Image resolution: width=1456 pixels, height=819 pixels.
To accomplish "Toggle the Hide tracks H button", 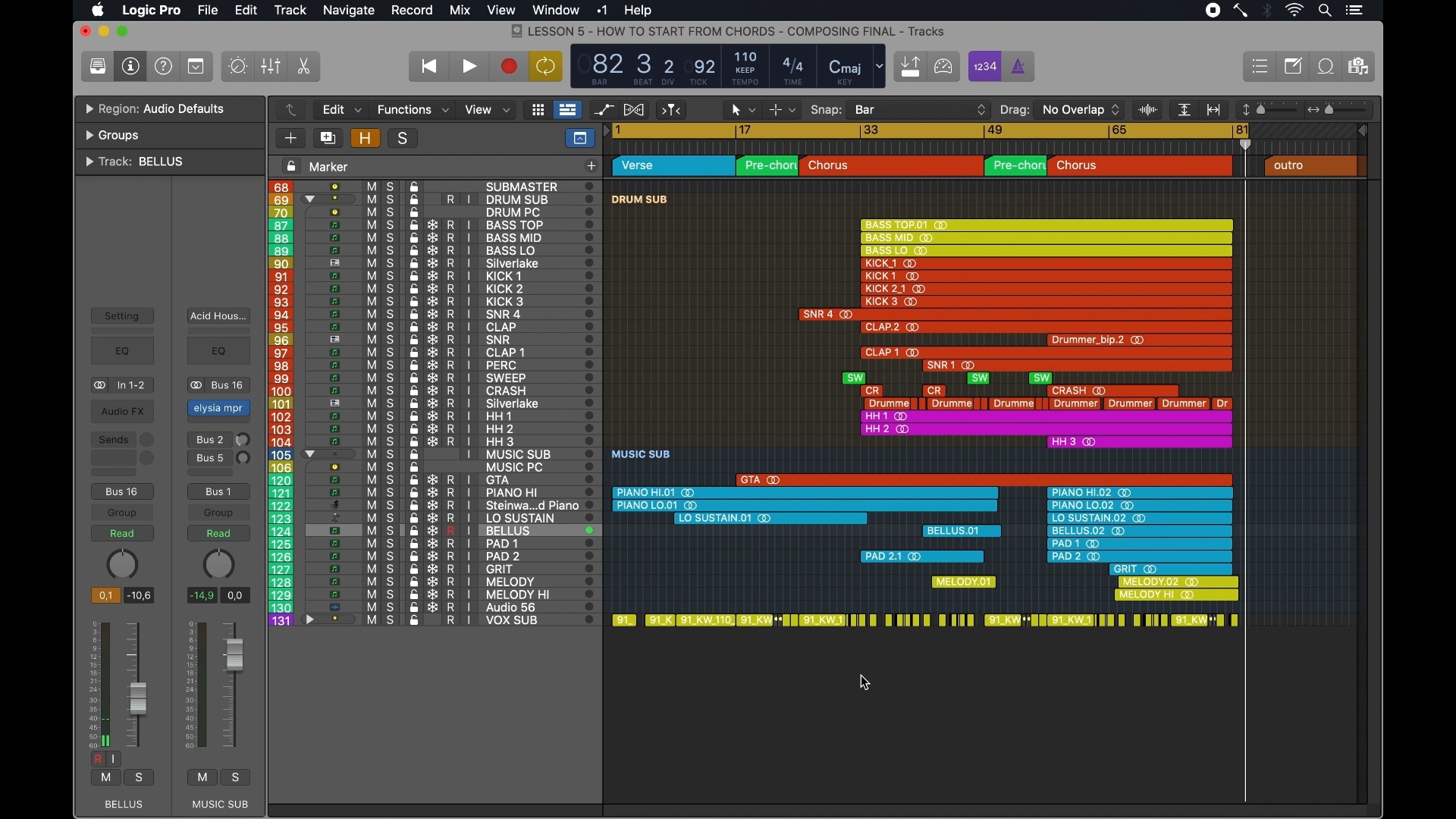I will point(366,138).
